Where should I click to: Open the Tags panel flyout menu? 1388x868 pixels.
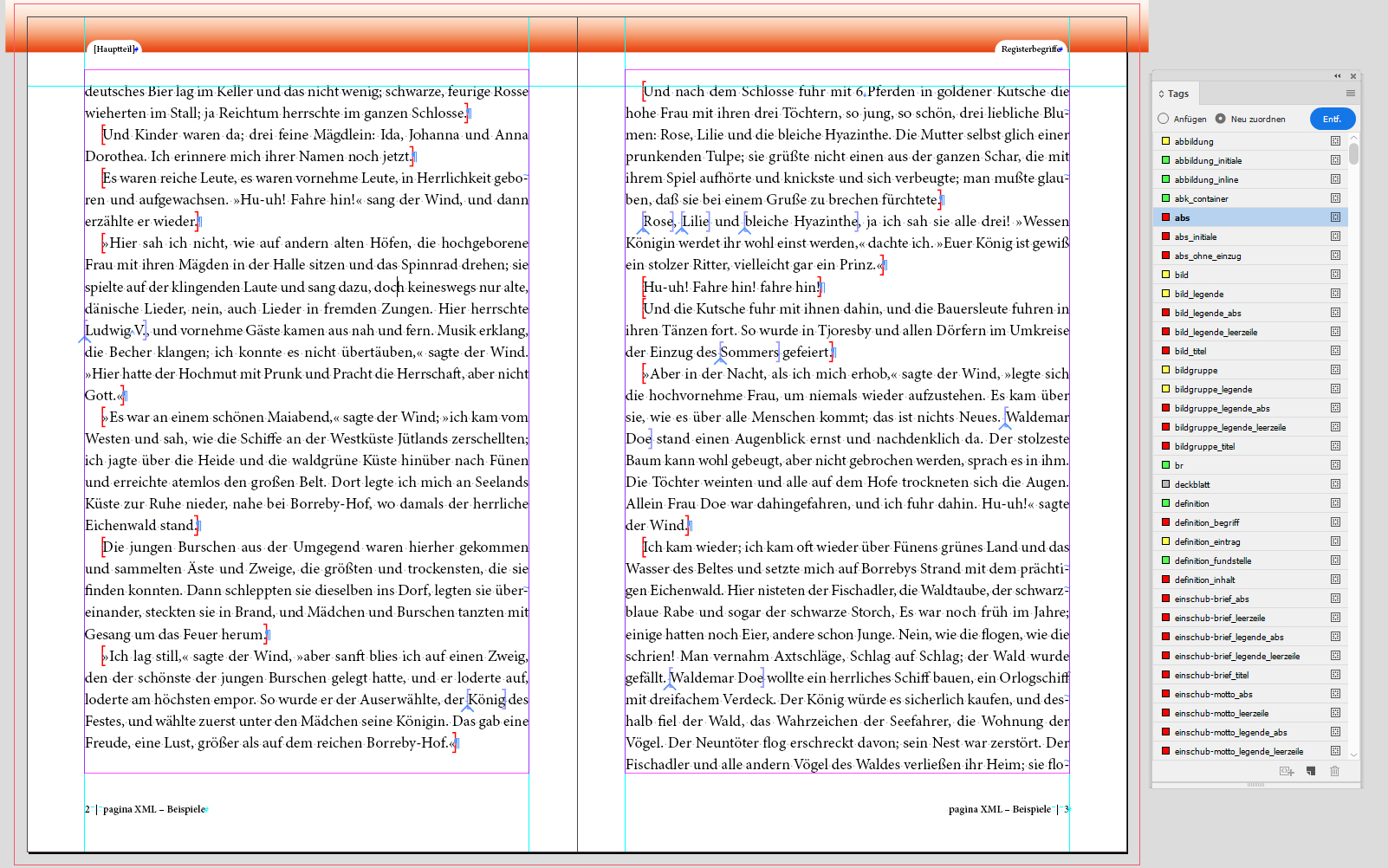[x=1350, y=94]
